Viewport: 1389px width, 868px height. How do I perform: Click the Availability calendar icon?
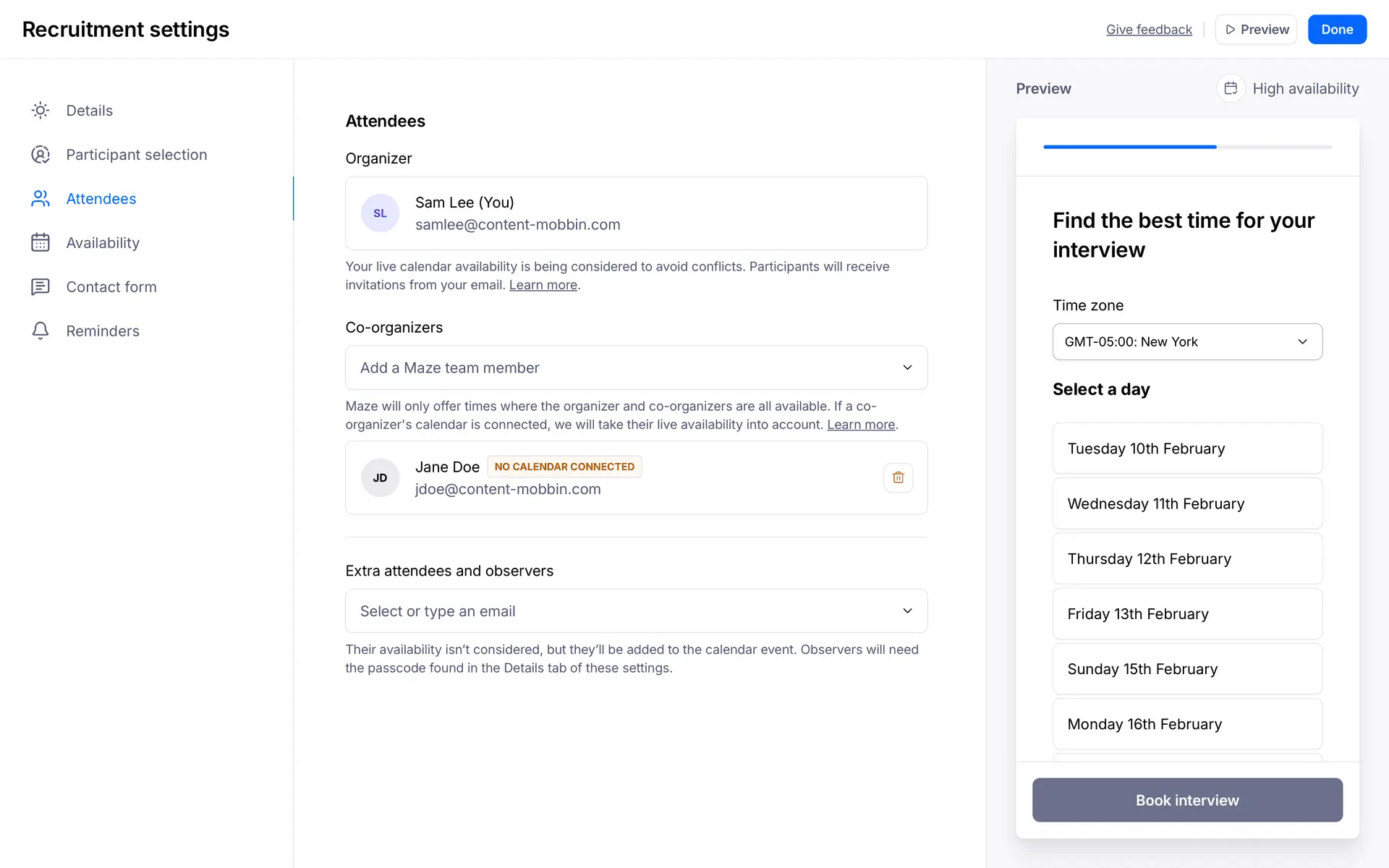pos(41,243)
